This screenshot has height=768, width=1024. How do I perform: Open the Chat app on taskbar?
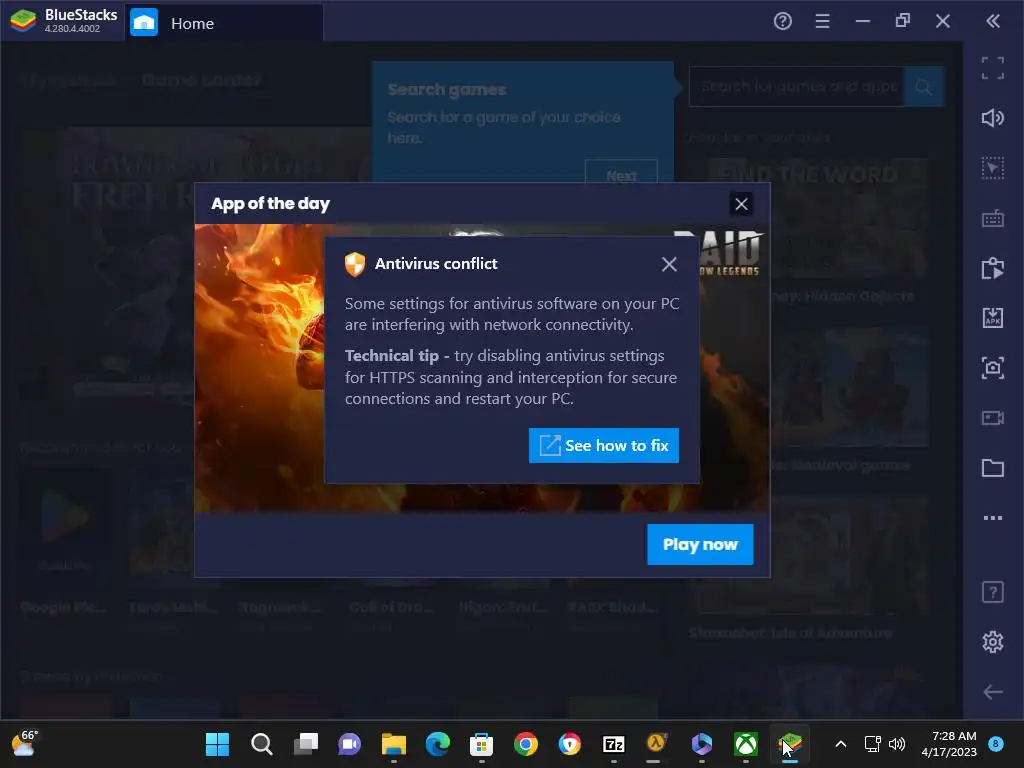349,744
